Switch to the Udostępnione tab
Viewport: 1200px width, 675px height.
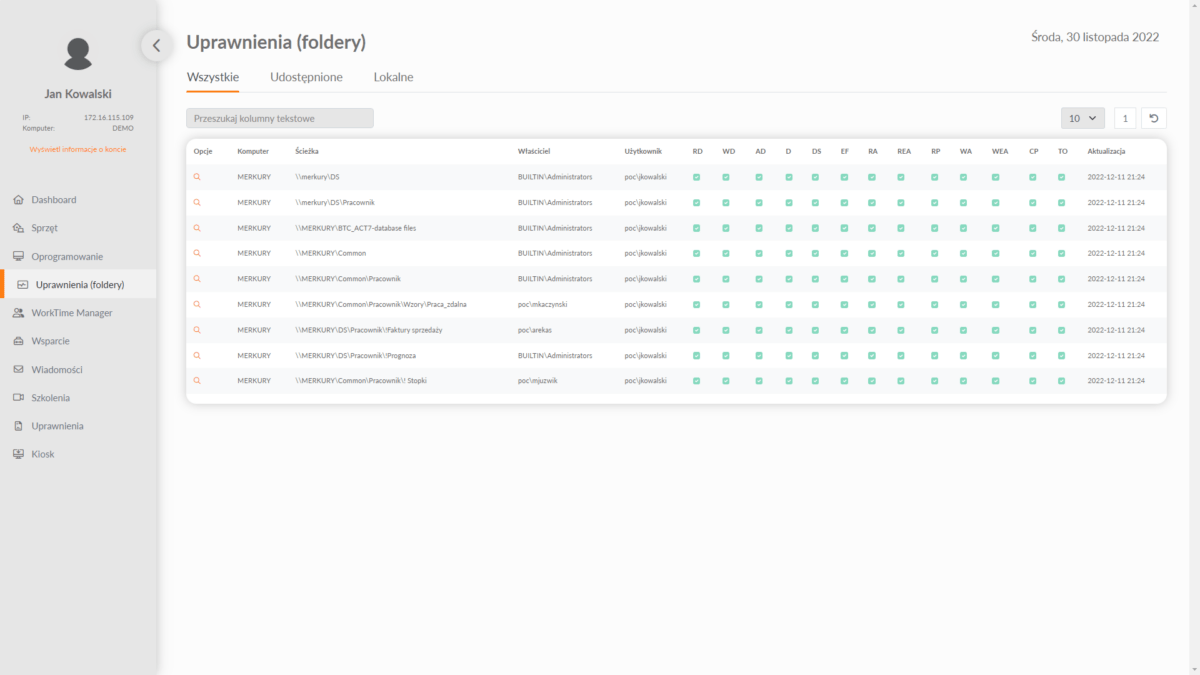click(x=305, y=76)
